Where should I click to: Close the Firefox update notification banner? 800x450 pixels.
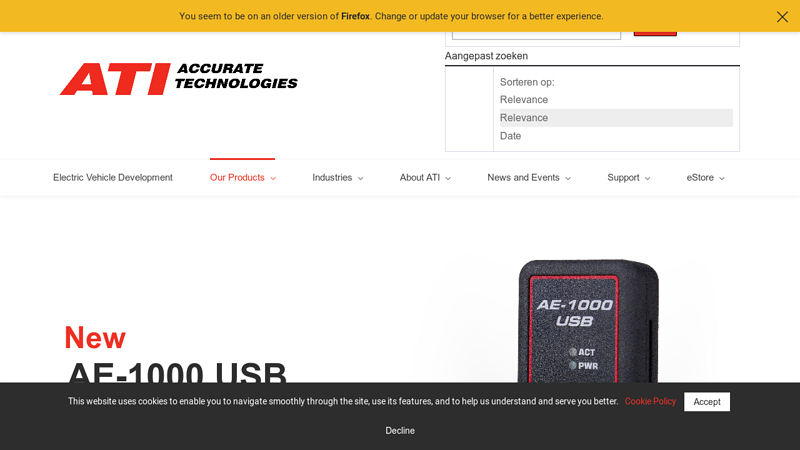click(x=782, y=17)
